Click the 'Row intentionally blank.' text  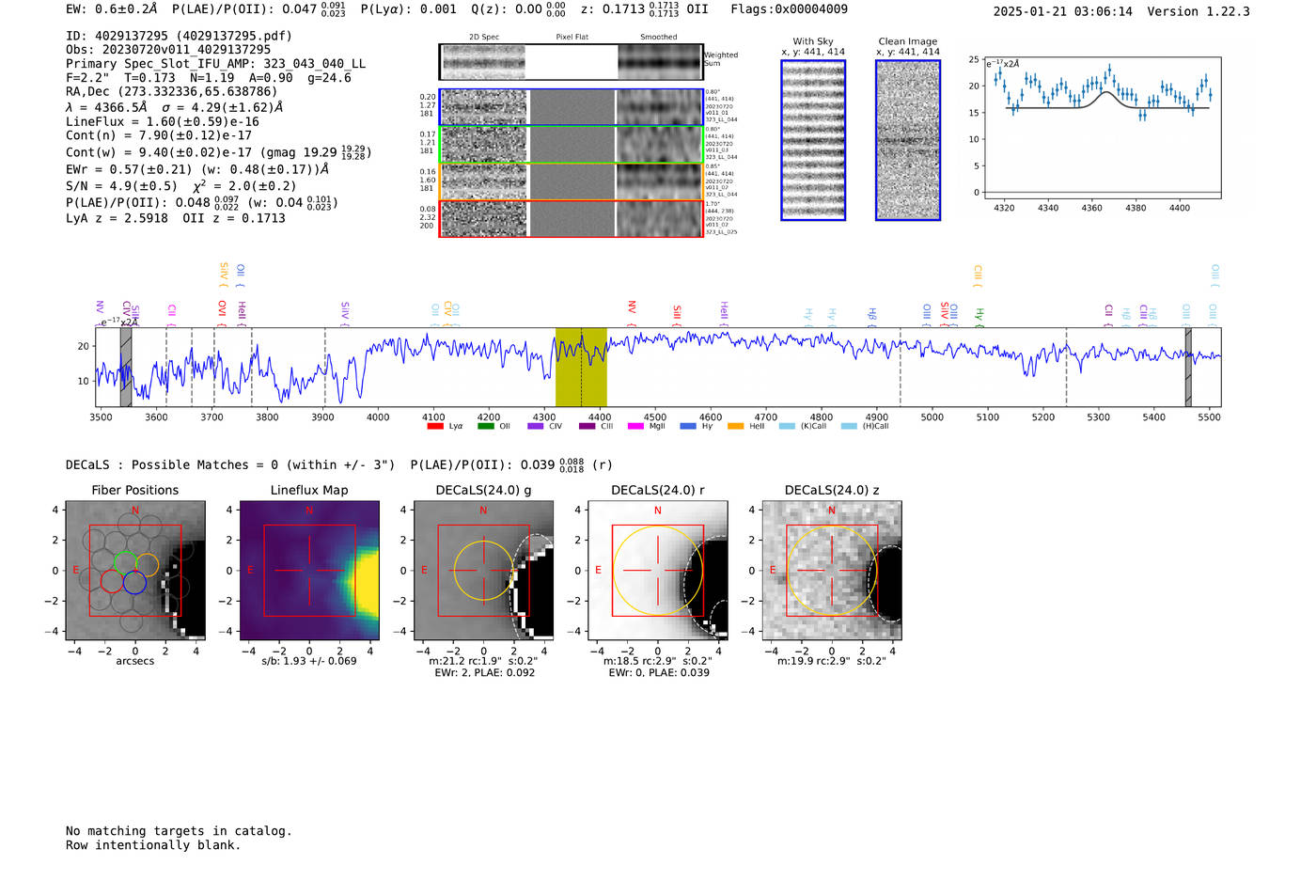pos(153,845)
